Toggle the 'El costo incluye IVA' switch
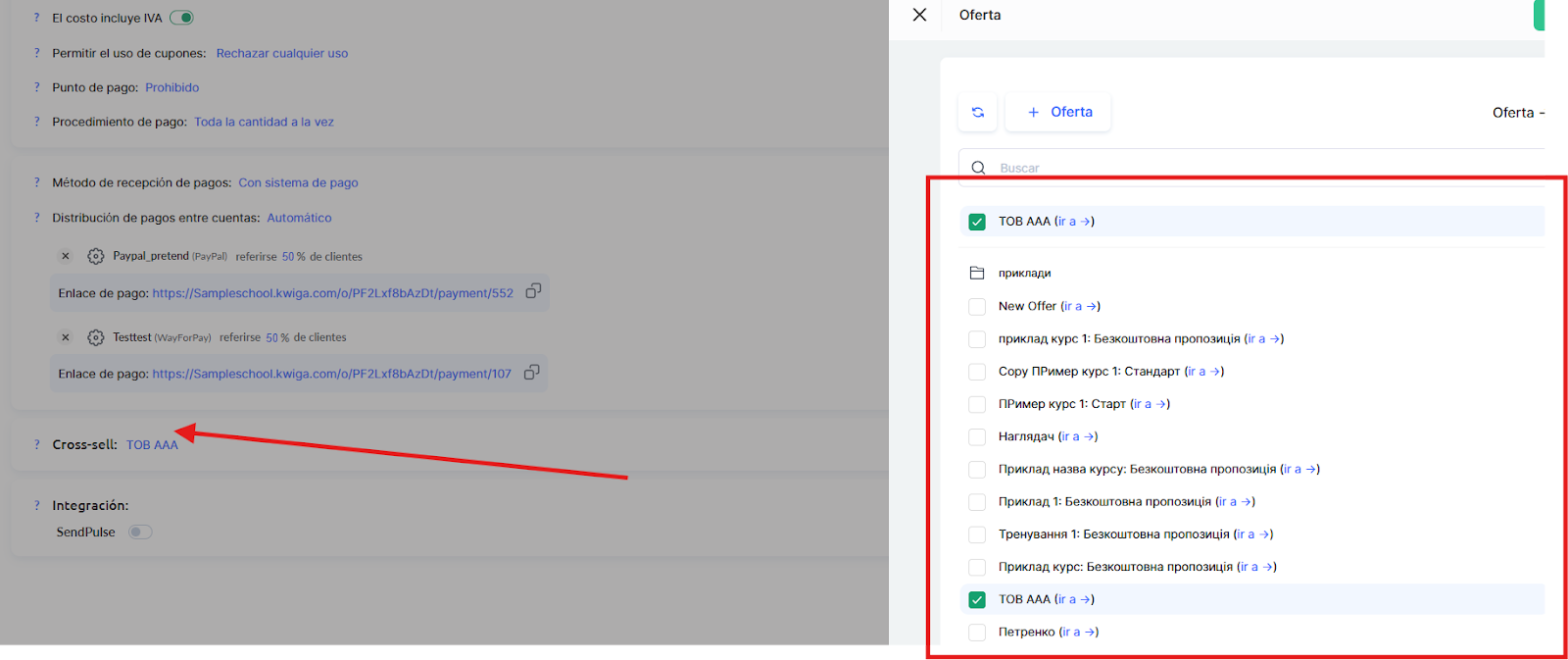Screen dimensions: 1568x660 [181, 18]
